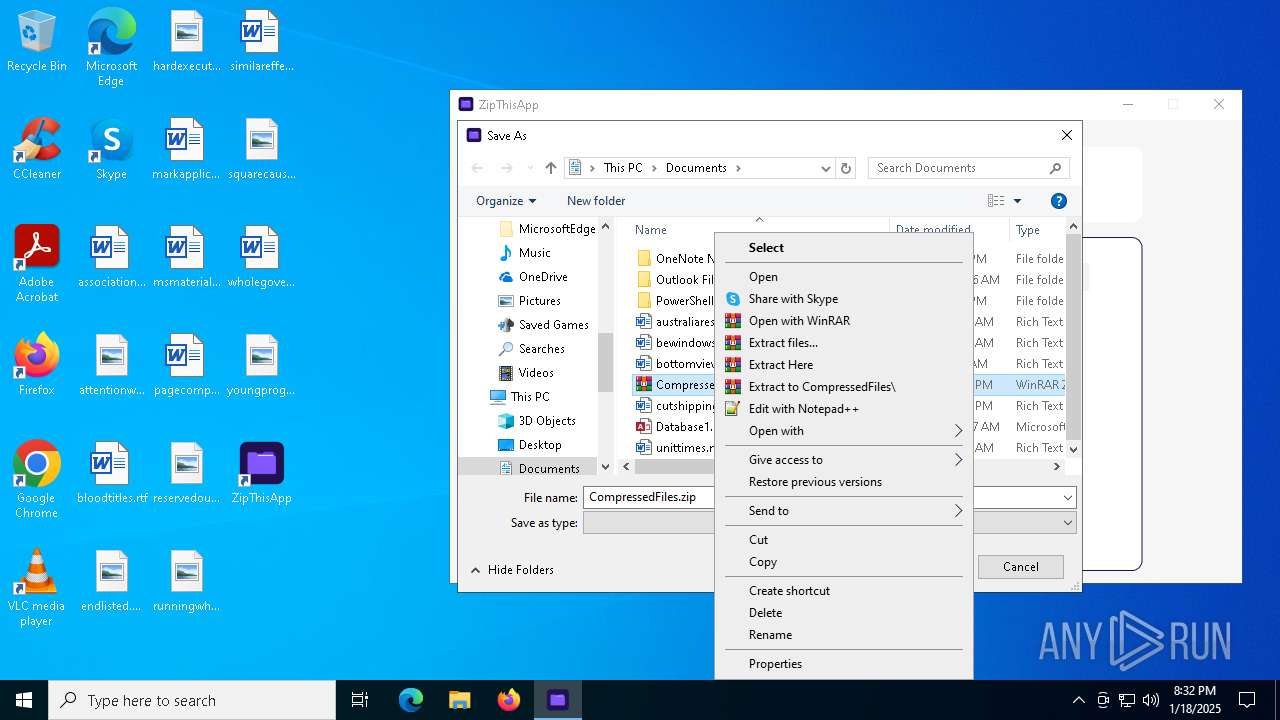The image size is (1280, 720).
Task: Collapse with Hide Folders
Action: (x=512, y=570)
